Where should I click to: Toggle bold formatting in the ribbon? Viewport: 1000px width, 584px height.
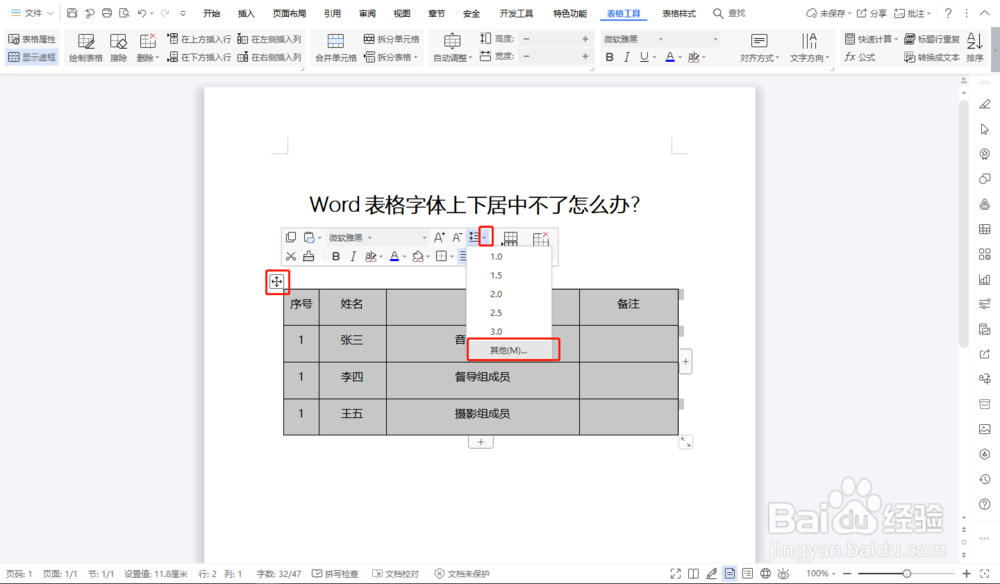(x=610, y=55)
